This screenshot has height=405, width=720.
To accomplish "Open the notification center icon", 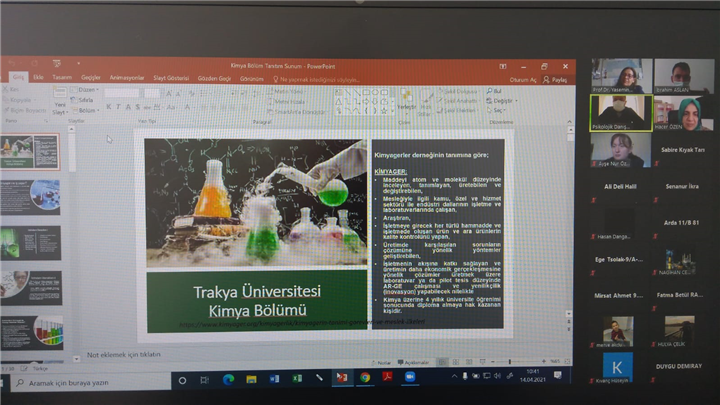I will (x=558, y=375).
